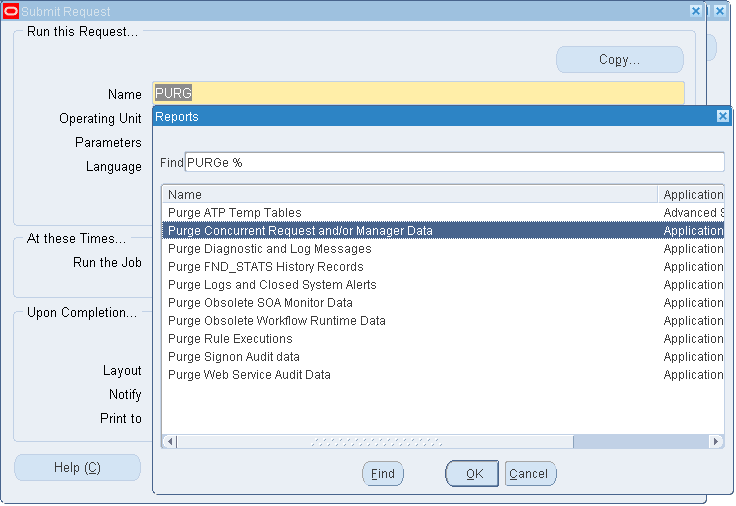Click the Find button
This screenshot has width=736, height=506.
click(383, 474)
